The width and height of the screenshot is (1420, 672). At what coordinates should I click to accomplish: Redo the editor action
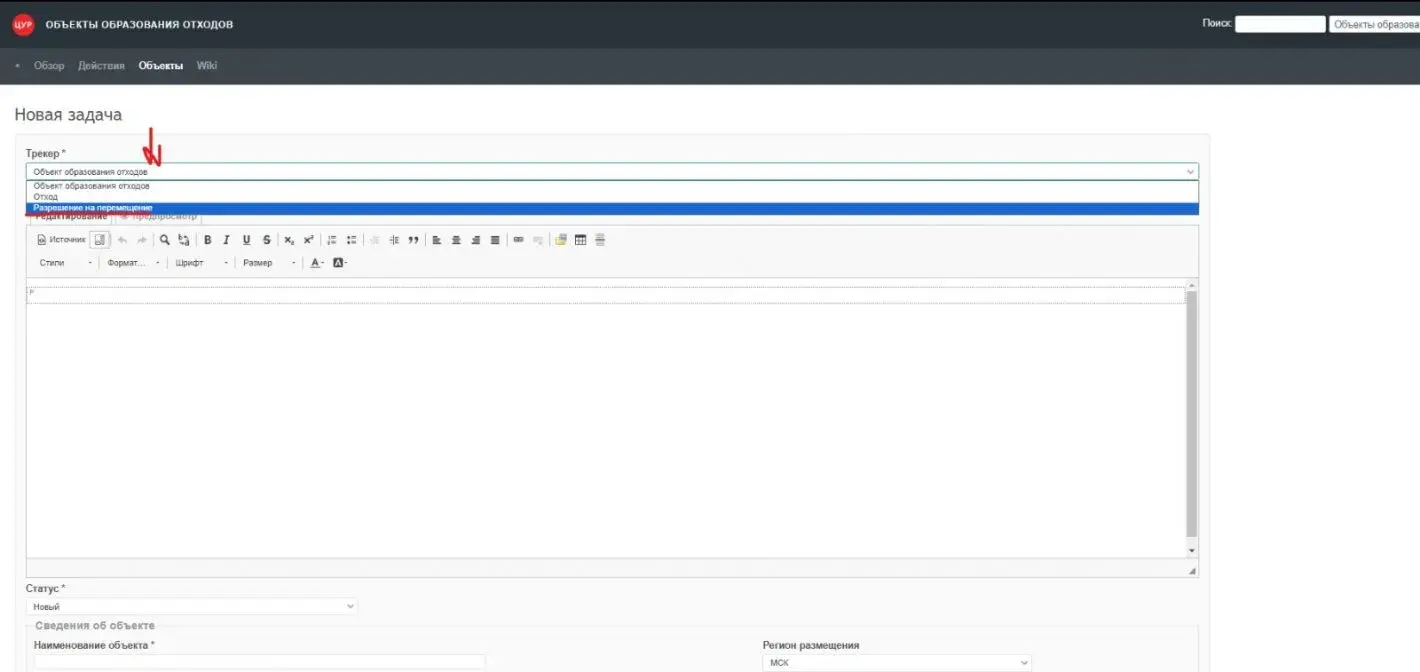click(x=142, y=240)
